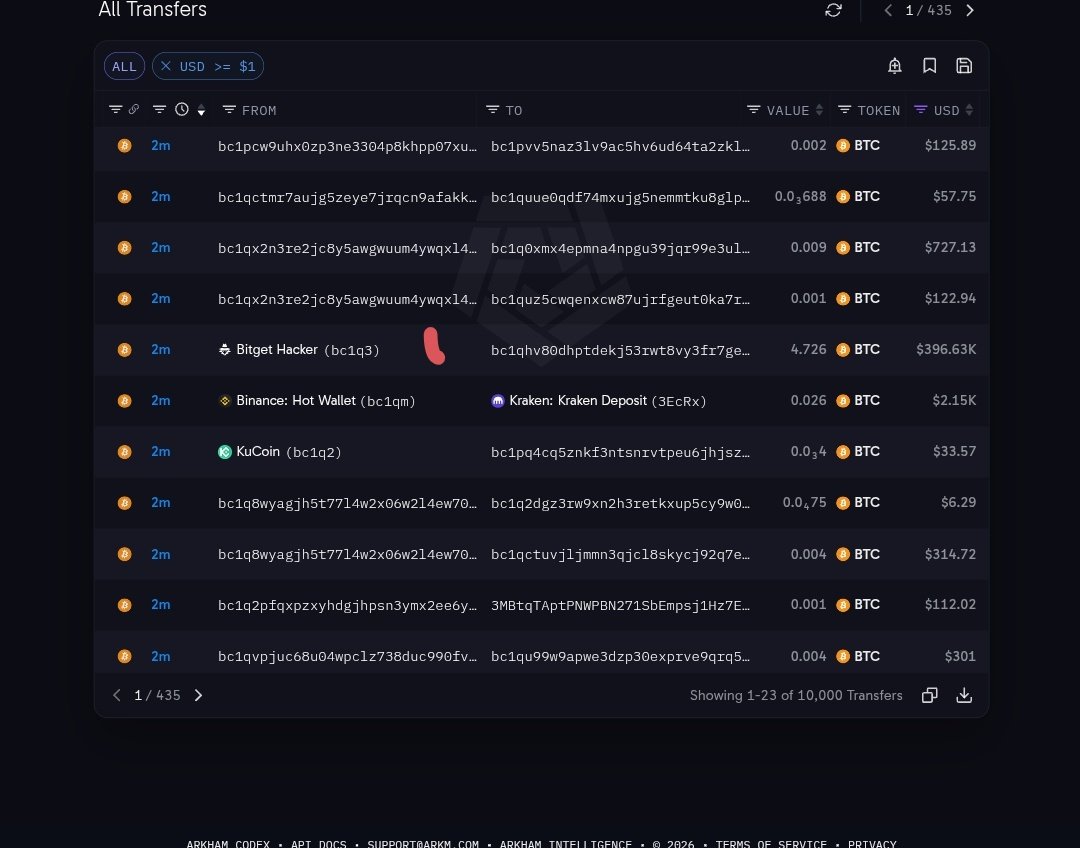Open VALUE column filter

(x=754, y=110)
